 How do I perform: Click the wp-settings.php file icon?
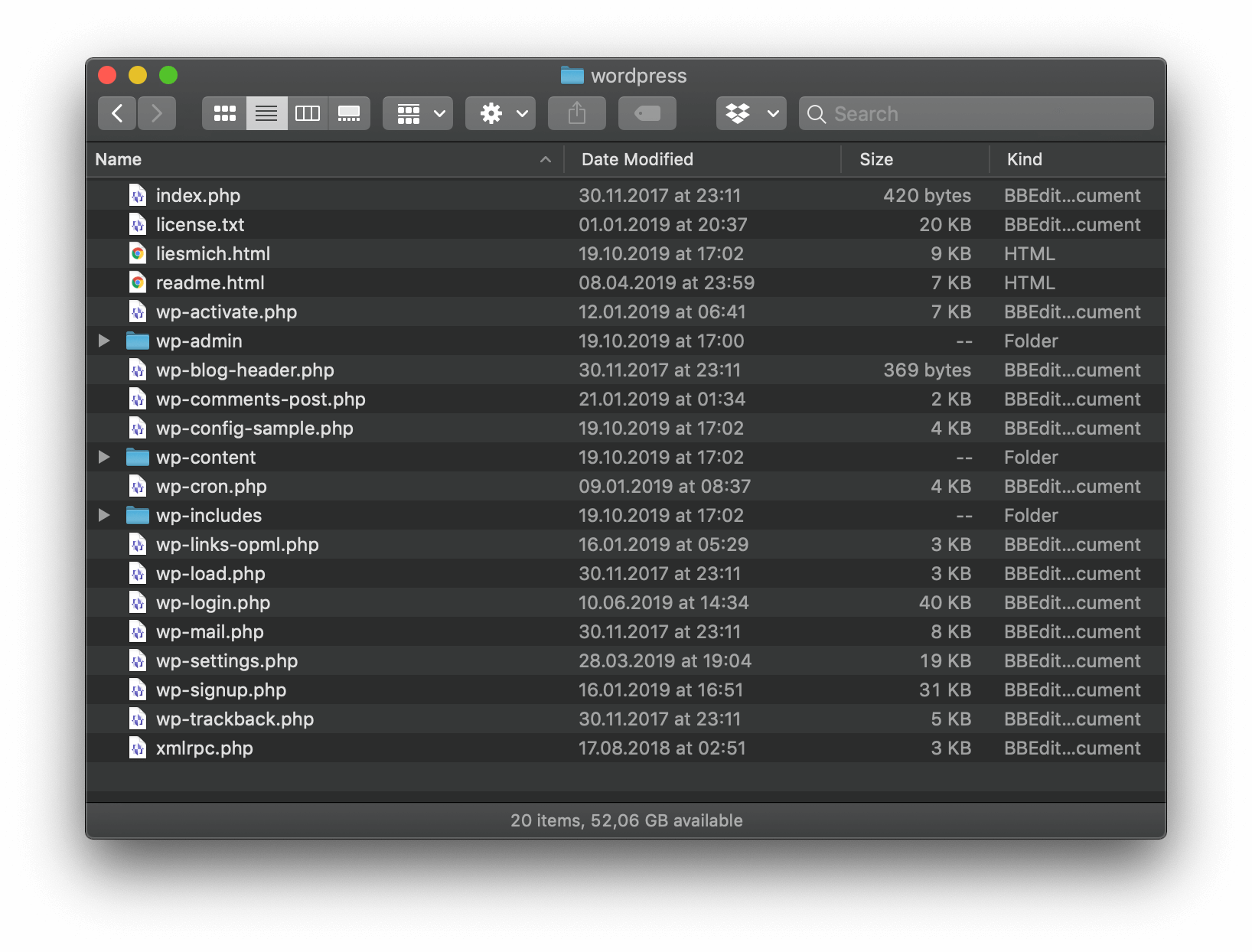click(138, 660)
